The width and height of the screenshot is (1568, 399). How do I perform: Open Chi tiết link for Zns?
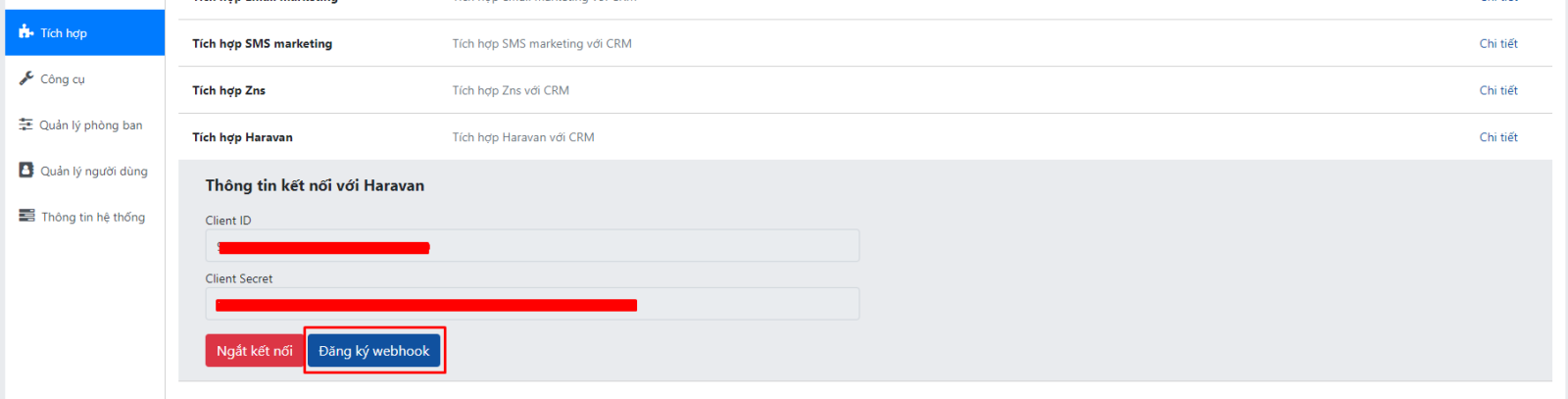click(x=1497, y=90)
